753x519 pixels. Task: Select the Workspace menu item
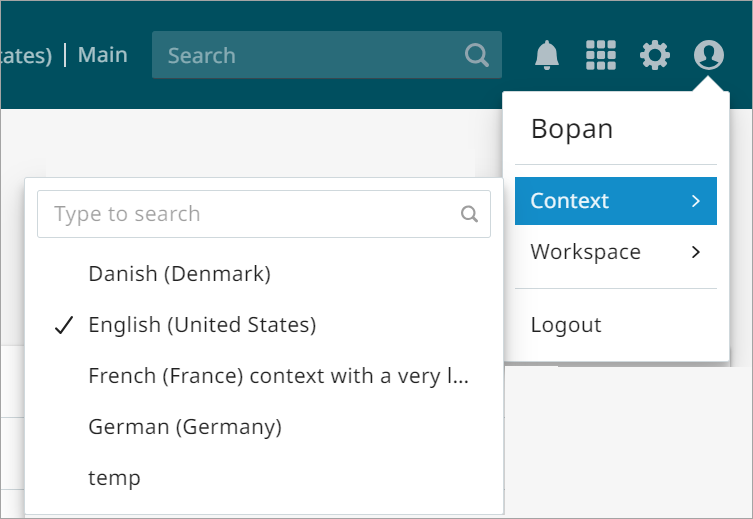(586, 252)
